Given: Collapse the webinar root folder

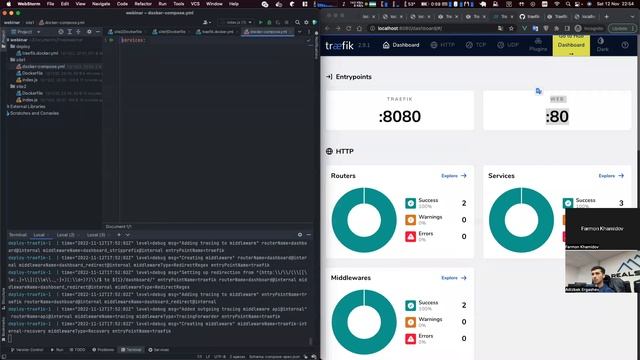Looking at the screenshot, I should coord(8,40).
